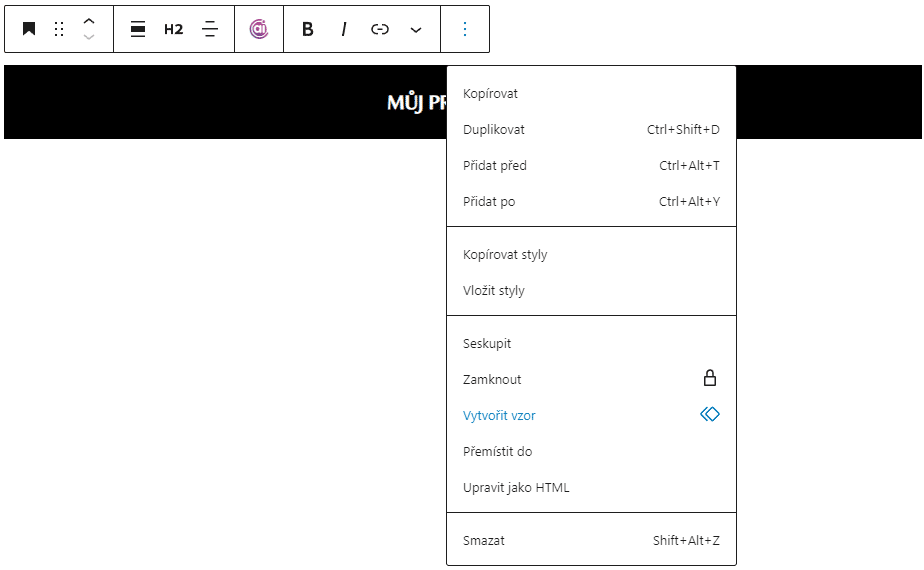Move block up with the chevron arrow
Viewport: 924px width, 570px height.
coord(89,21)
